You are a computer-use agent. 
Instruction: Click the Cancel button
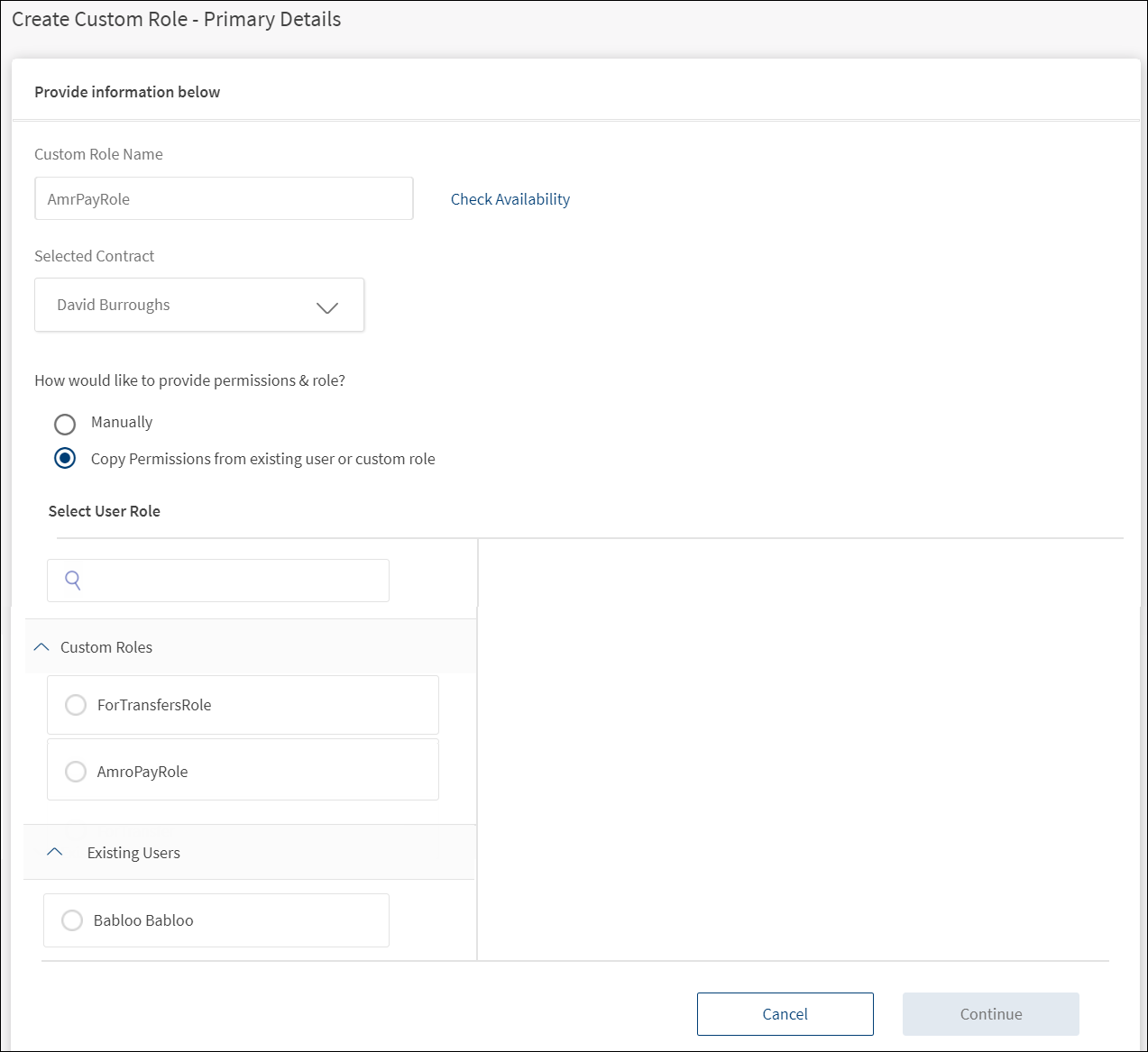tap(785, 1014)
